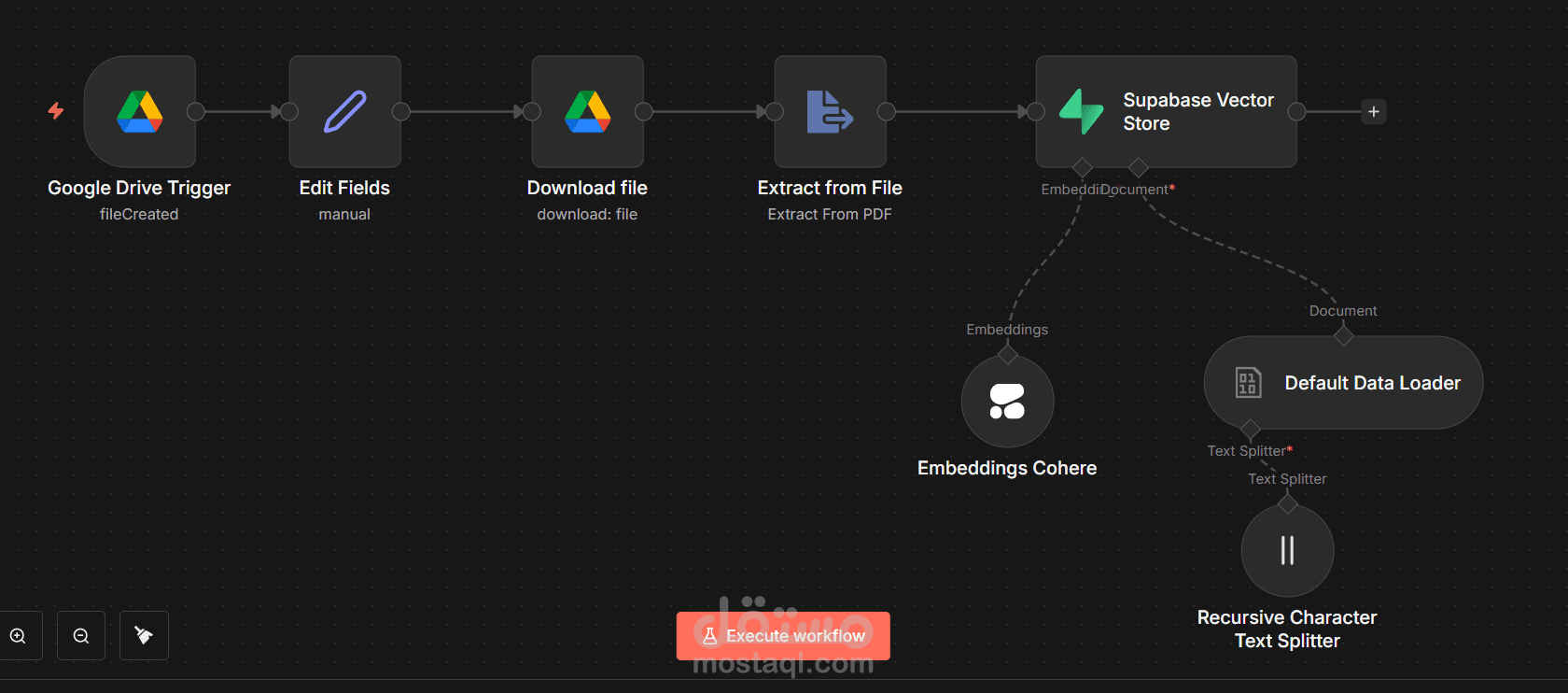The image size is (1568, 693).
Task: Click the Document diamond connector under Supabase
Action: [x=1139, y=168]
